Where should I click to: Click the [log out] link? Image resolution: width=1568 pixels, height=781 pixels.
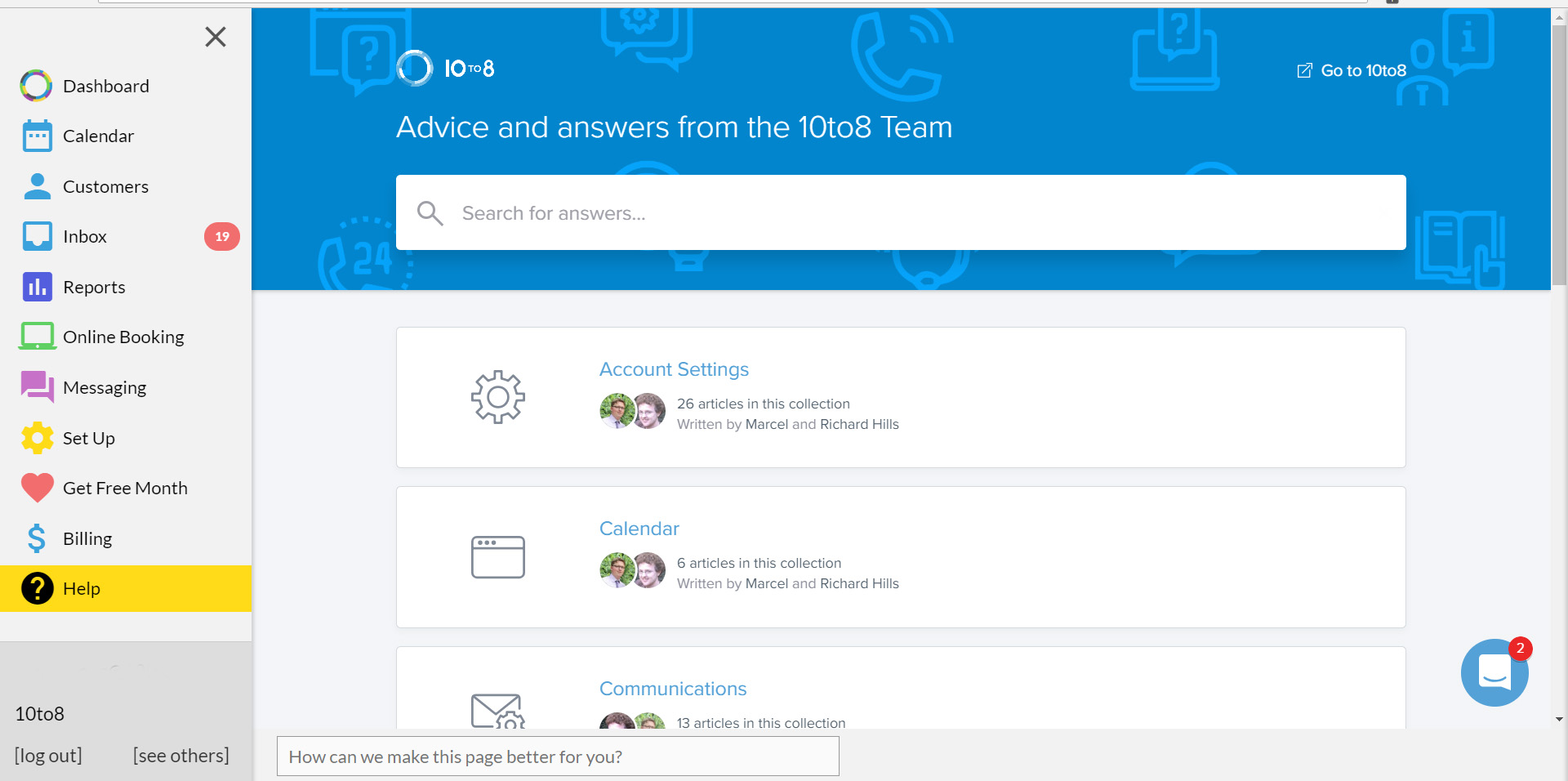click(48, 756)
